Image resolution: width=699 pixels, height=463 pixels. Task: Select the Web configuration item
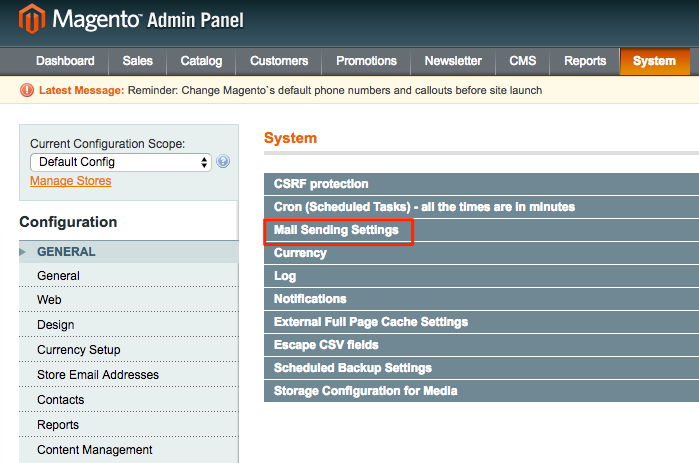click(x=49, y=300)
